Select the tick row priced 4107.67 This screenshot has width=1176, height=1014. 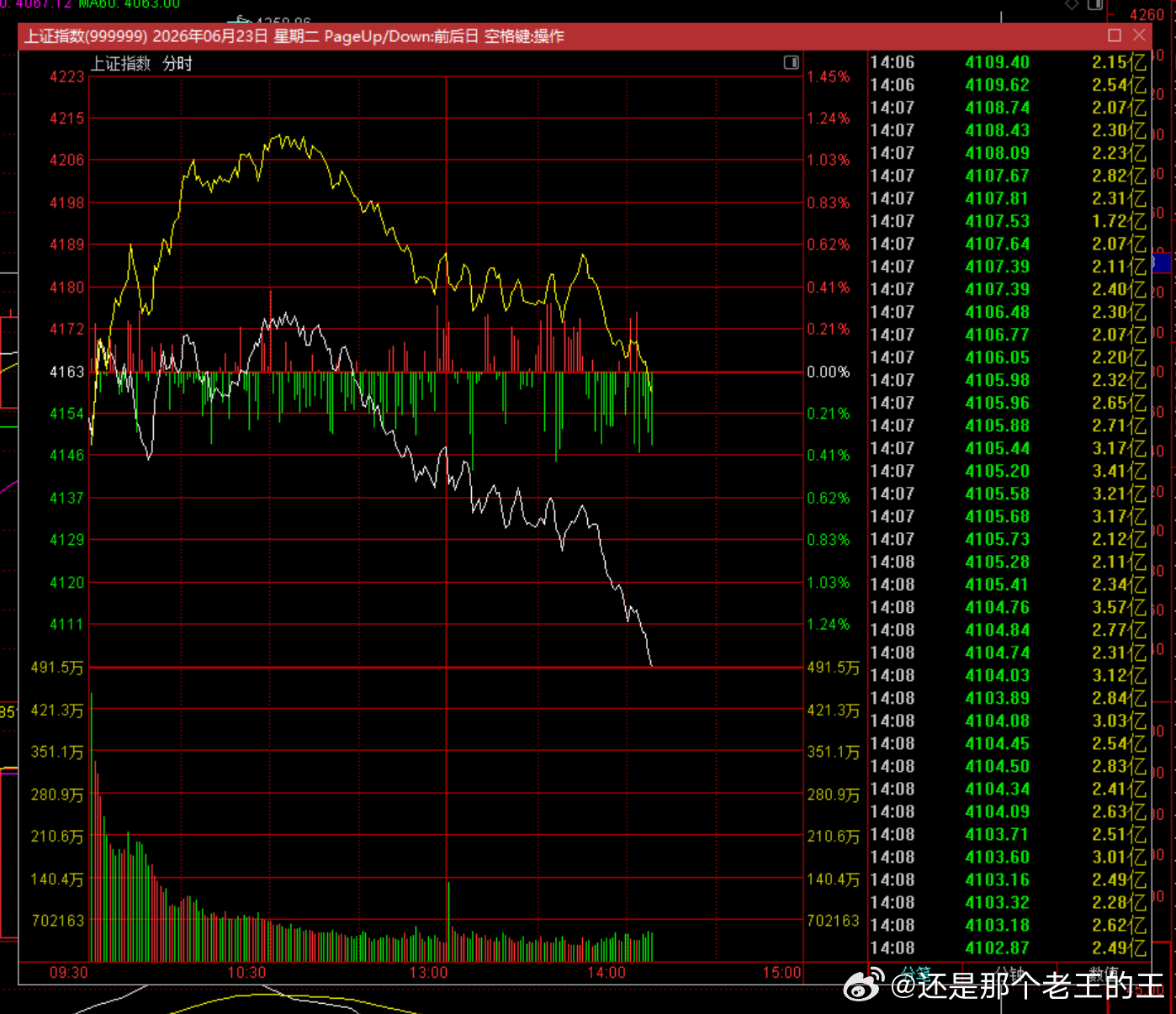point(1008,176)
